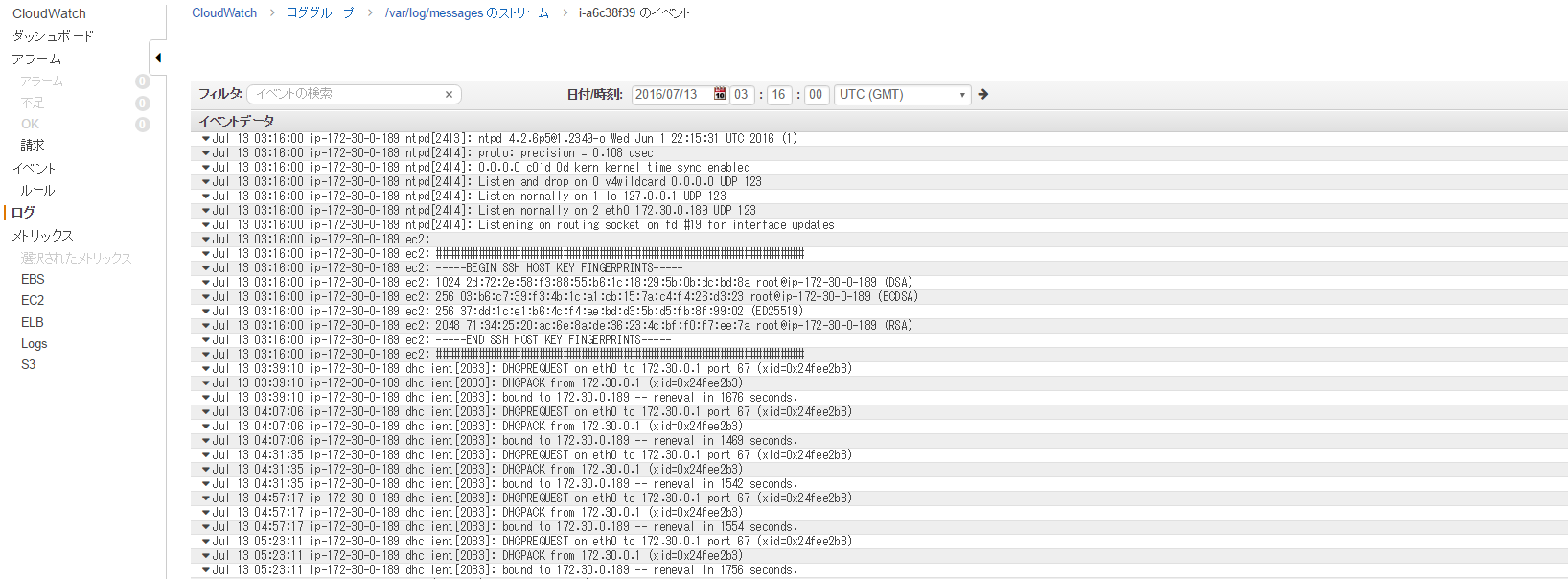This screenshot has height=579, width=1568.
Task: Open the UTC (GMT) timezone dropdown
Action: point(902,95)
